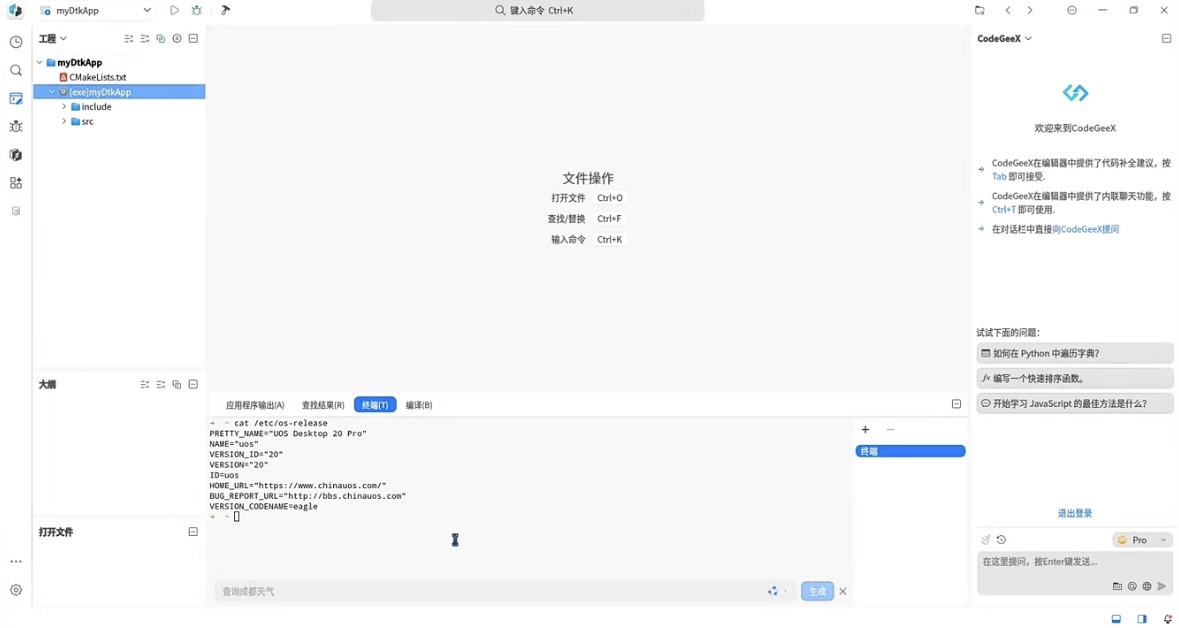Viewport: 1179px width, 628px height.
Task: Open the Pro model dropdown
Action: pyautogui.click(x=1143, y=540)
